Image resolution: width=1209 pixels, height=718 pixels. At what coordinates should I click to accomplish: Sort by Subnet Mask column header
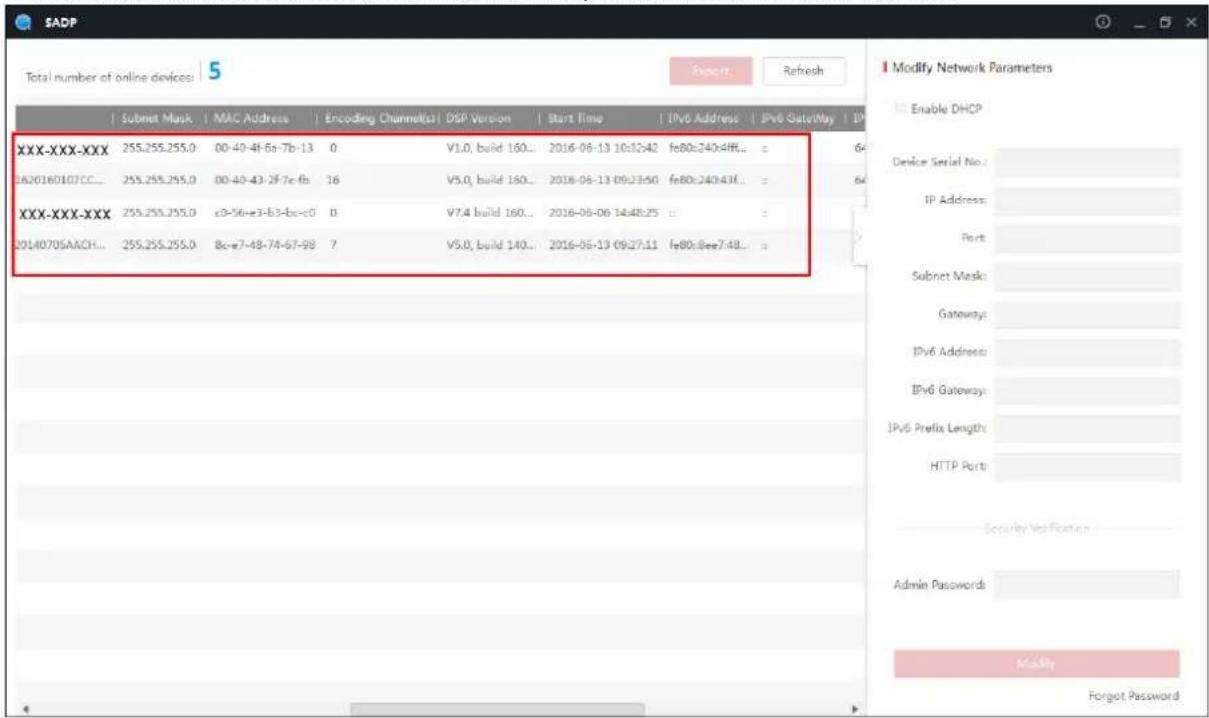(x=154, y=119)
